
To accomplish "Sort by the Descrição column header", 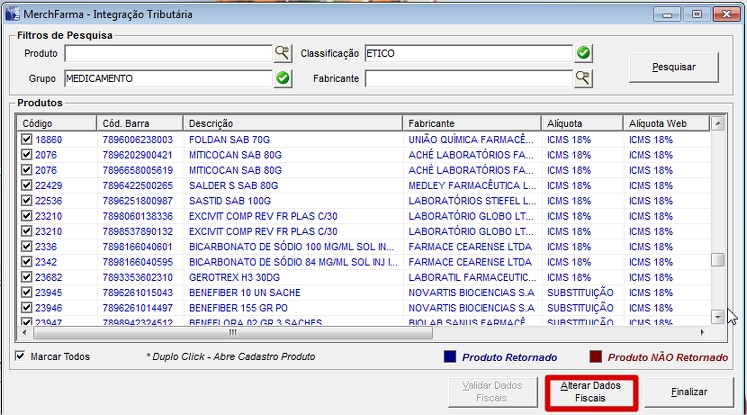I will pyautogui.click(x=292, y=123).
